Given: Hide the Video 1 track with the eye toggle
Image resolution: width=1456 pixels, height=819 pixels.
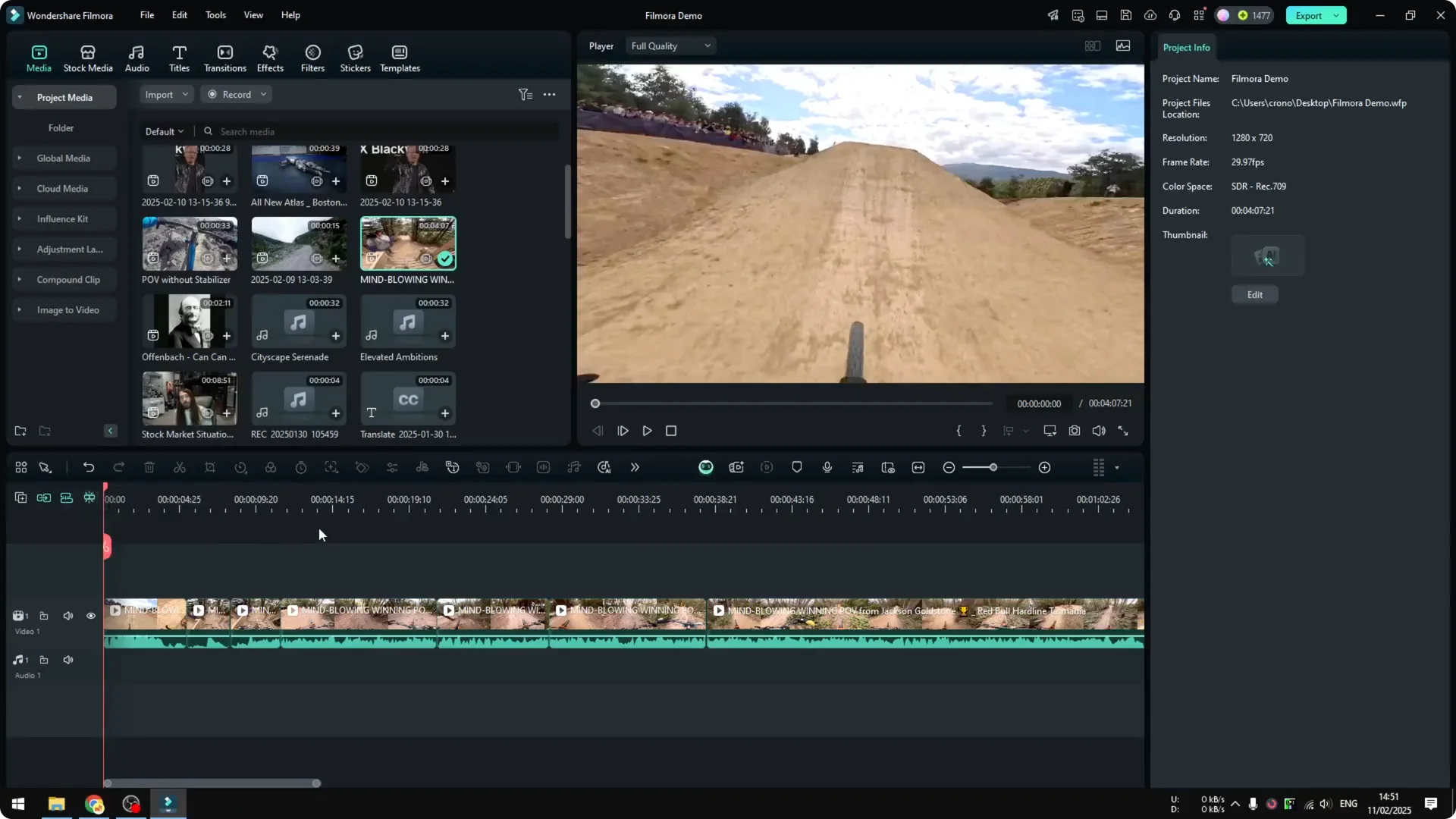Looking at the screenshot, I should tap(90, 616).
